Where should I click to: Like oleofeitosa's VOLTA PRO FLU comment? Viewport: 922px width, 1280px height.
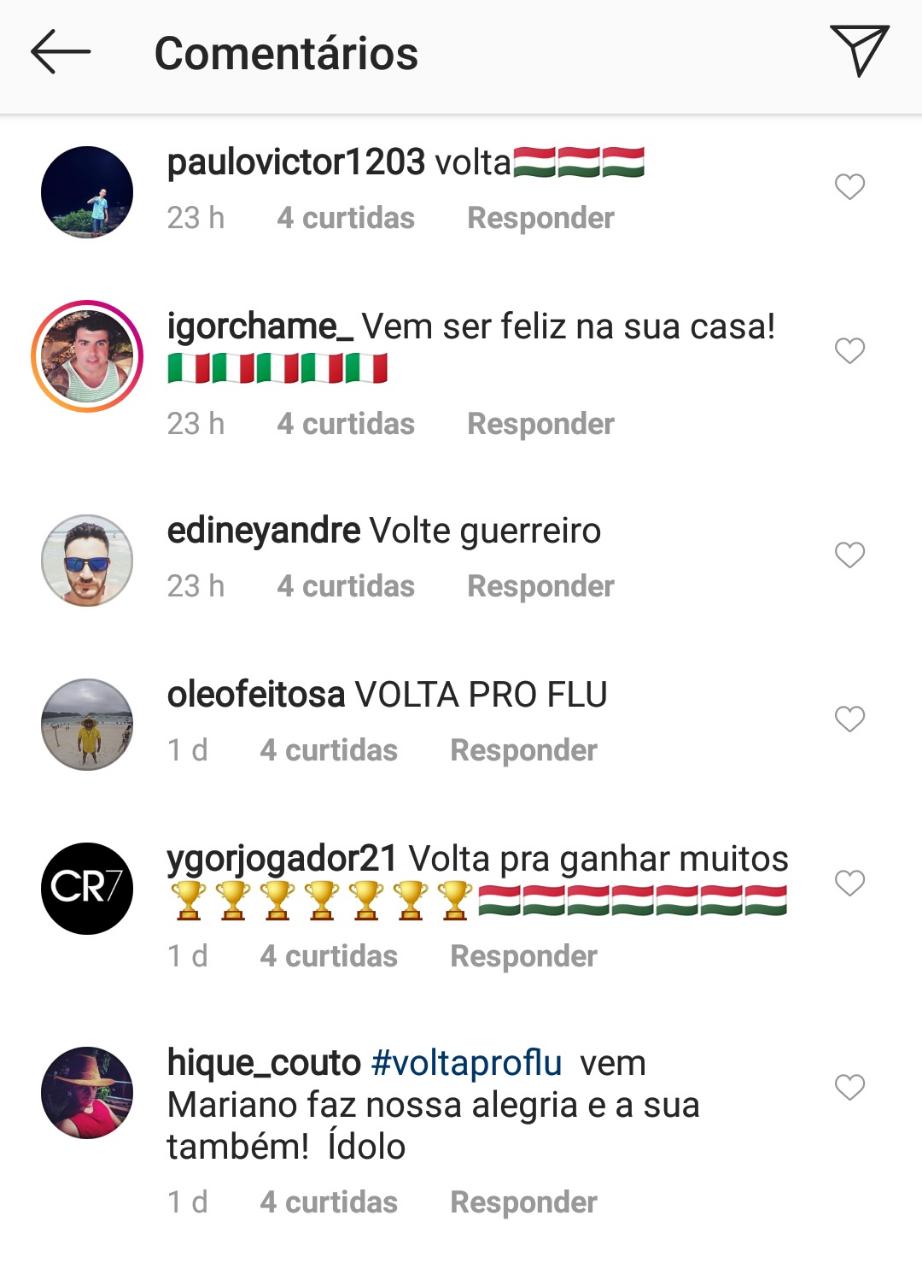click(x=850, y=719)
